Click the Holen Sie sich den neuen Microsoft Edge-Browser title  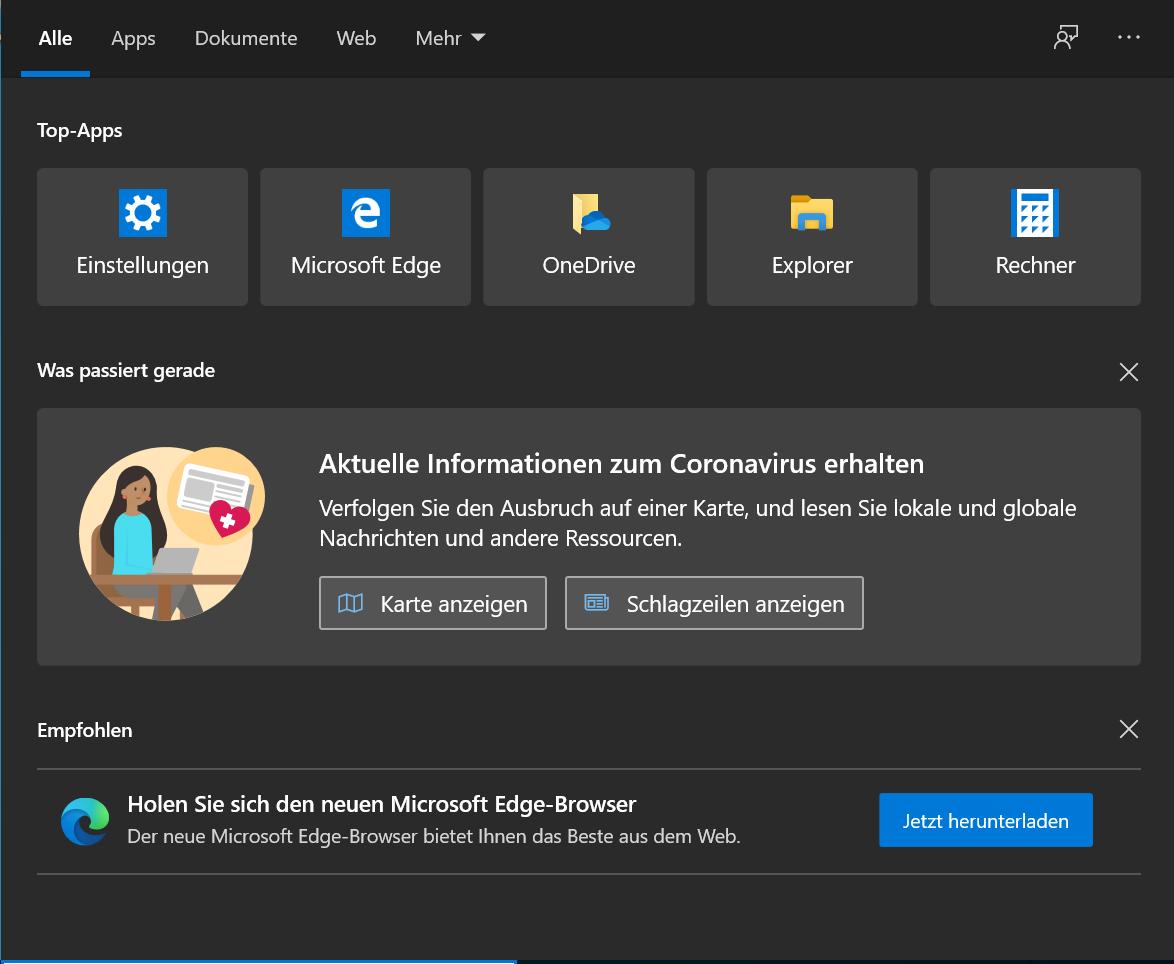click(x=382, y=804)
